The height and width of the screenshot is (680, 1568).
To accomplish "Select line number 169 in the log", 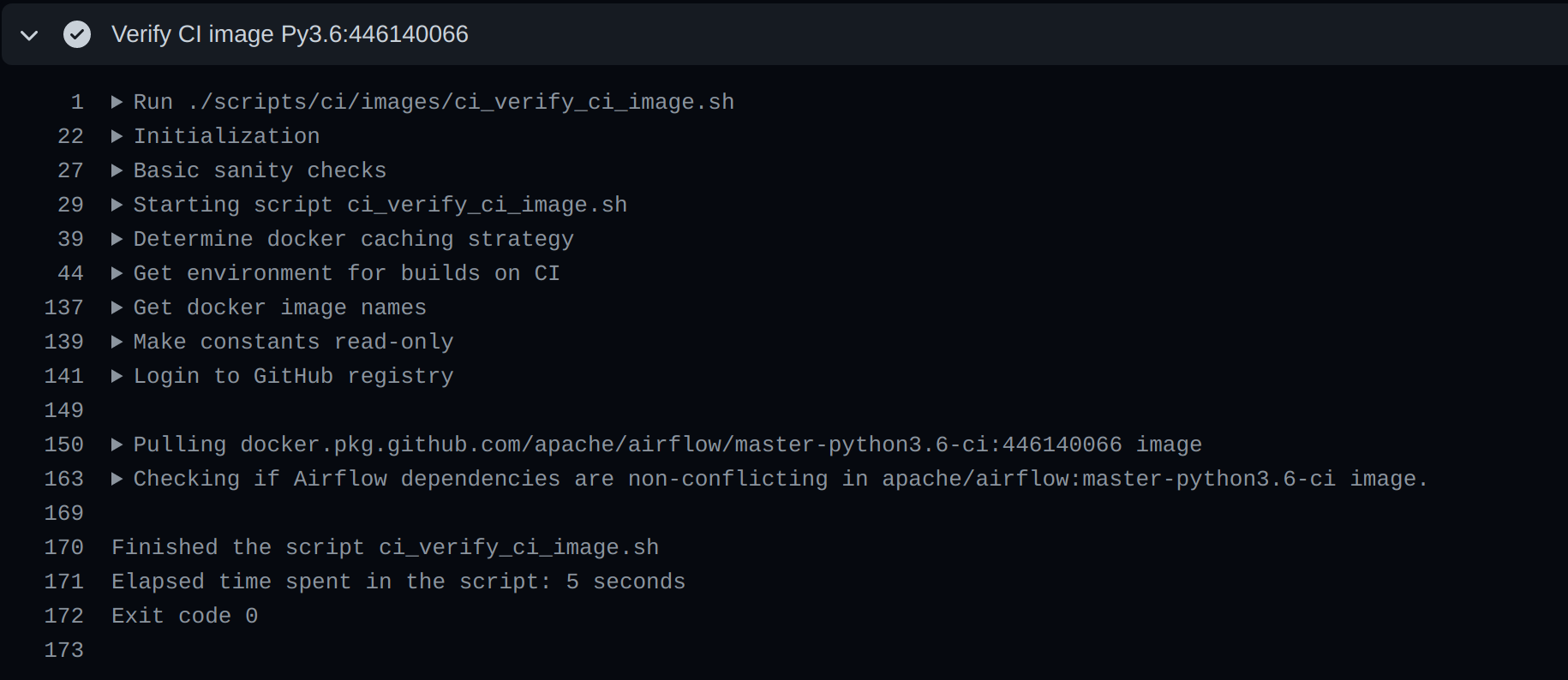I will click(x=63, y=512).
